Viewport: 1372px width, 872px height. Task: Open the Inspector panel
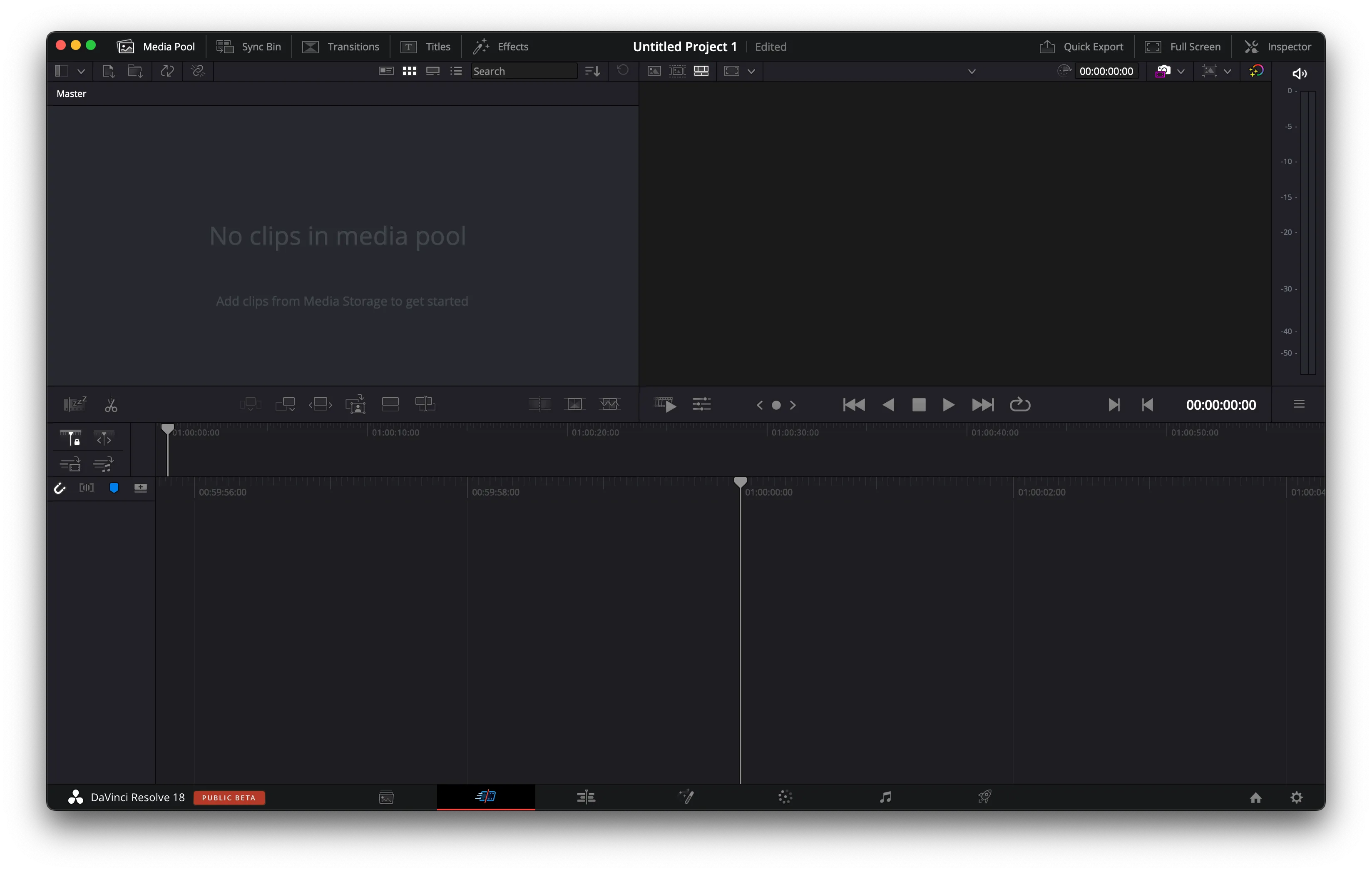point(1278,47)
